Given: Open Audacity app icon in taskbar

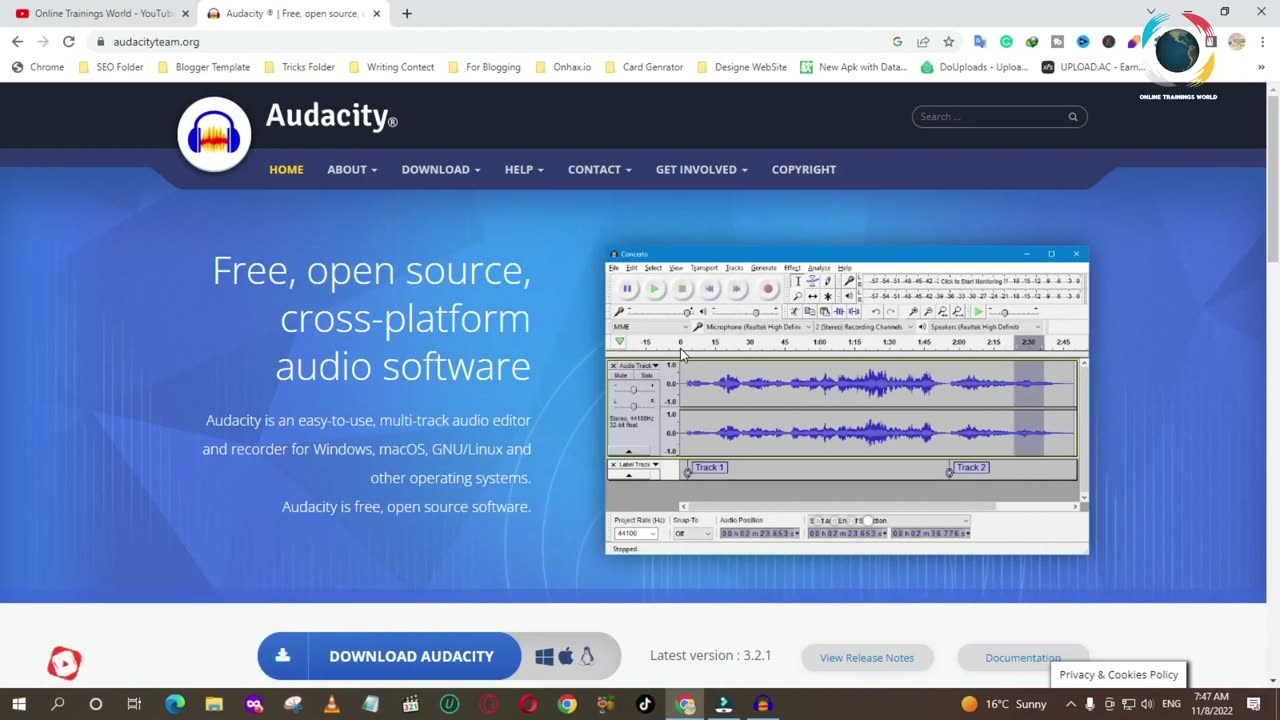Looking at the screenshot, I should point(763,704).
